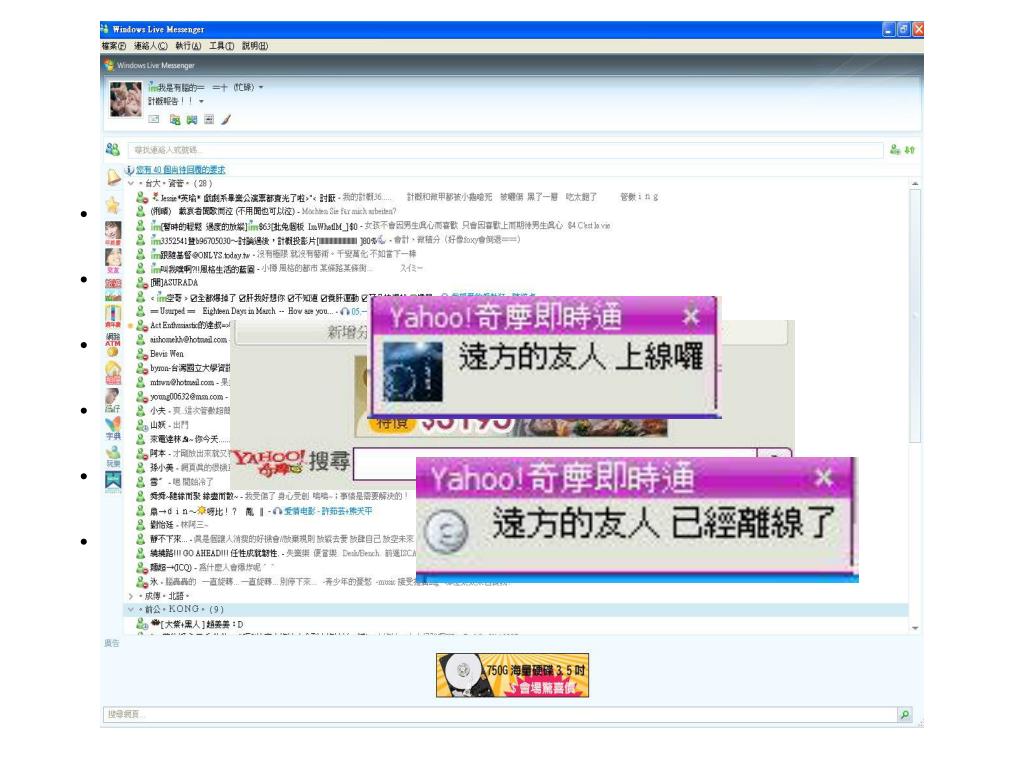This screenshot has width=1024, height=768.
Task: Click the contact search input field
Action: [505, 150]
